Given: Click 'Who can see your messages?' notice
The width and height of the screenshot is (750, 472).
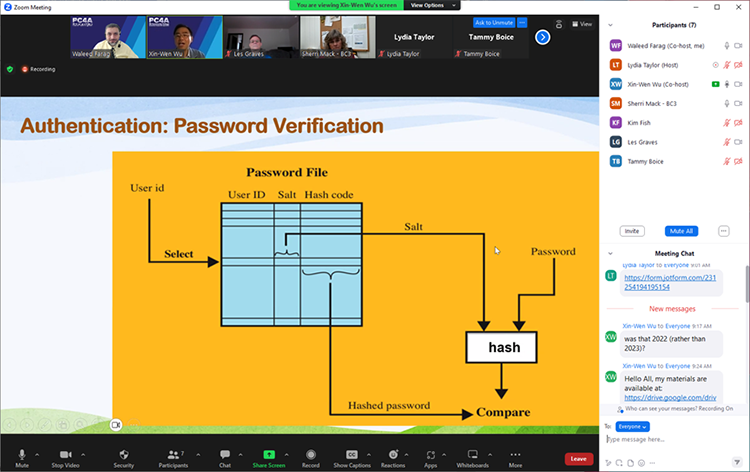Looking at the screenshot, I should 675,409.
